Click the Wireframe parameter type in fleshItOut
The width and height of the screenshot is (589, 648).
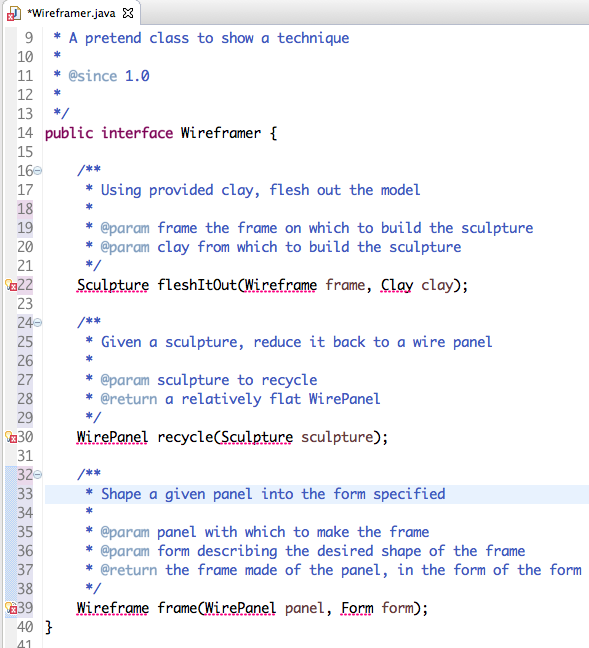click(281, 285)
